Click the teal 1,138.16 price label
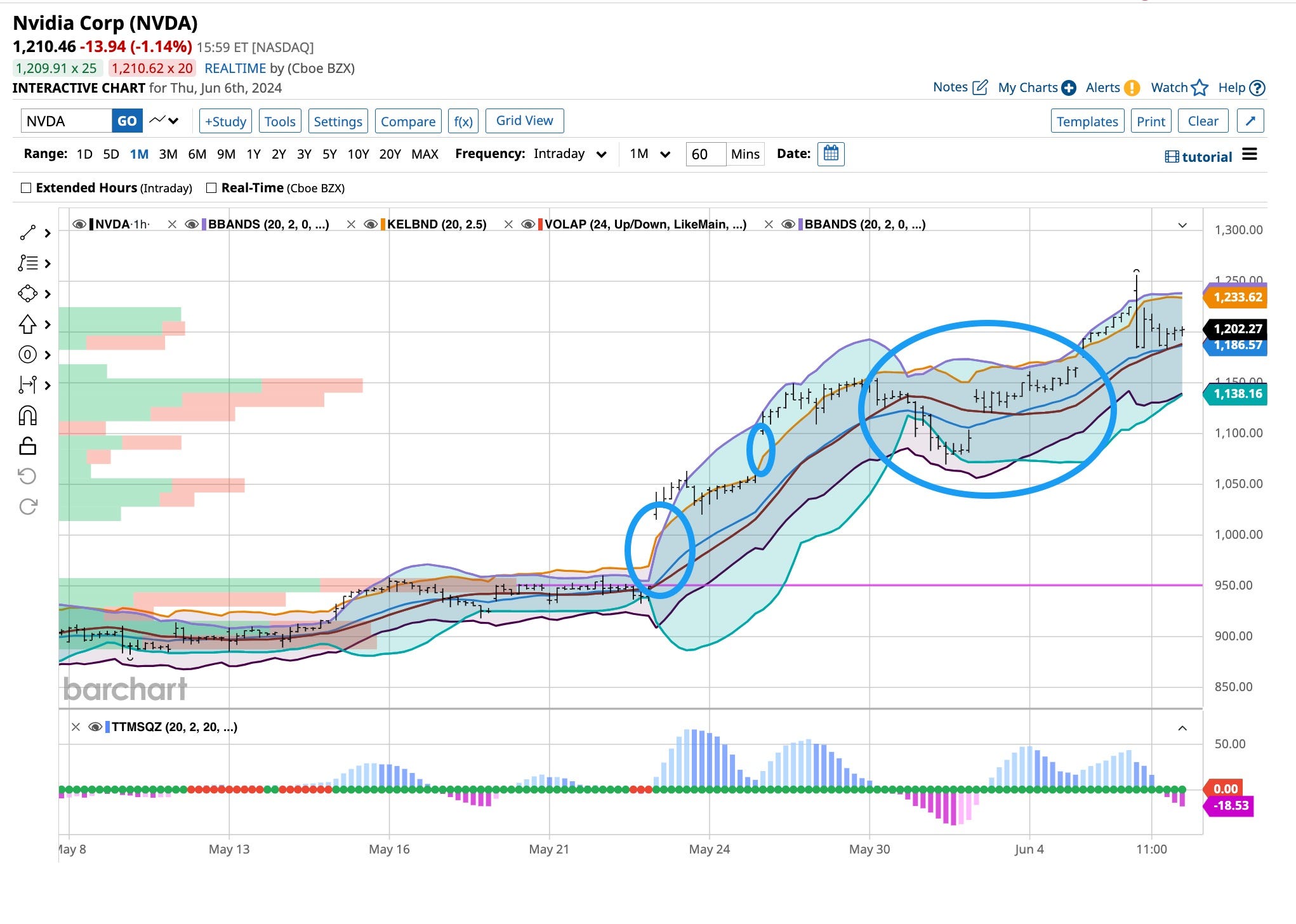The height and width of the screenshot is (924, 1296). 1235,393
